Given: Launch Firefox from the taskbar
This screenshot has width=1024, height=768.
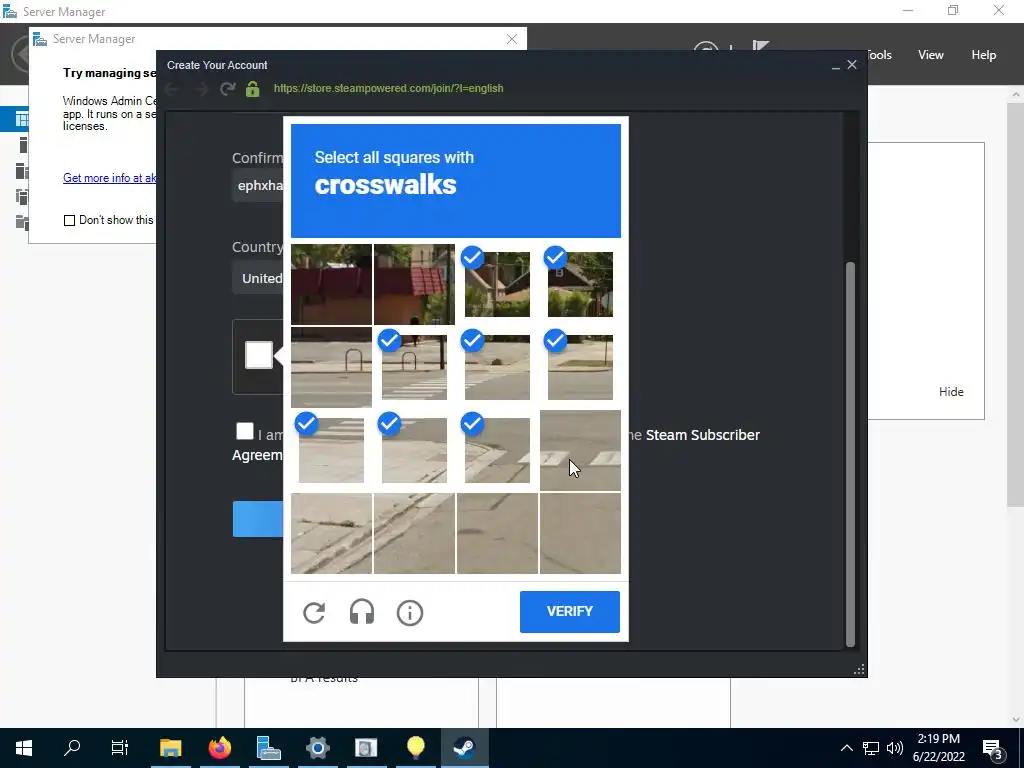Looking at the screenshot, I should (x=219, y=748).
